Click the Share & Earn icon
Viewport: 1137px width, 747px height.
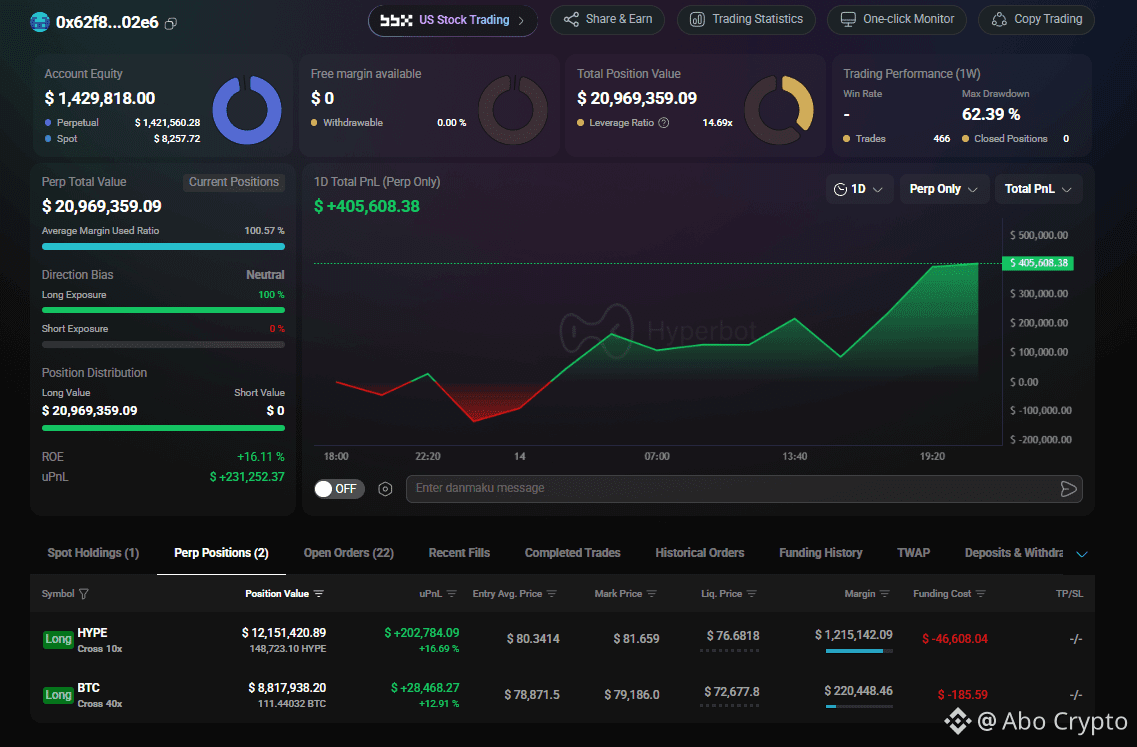pyautogui.click(x=571, y=20)
